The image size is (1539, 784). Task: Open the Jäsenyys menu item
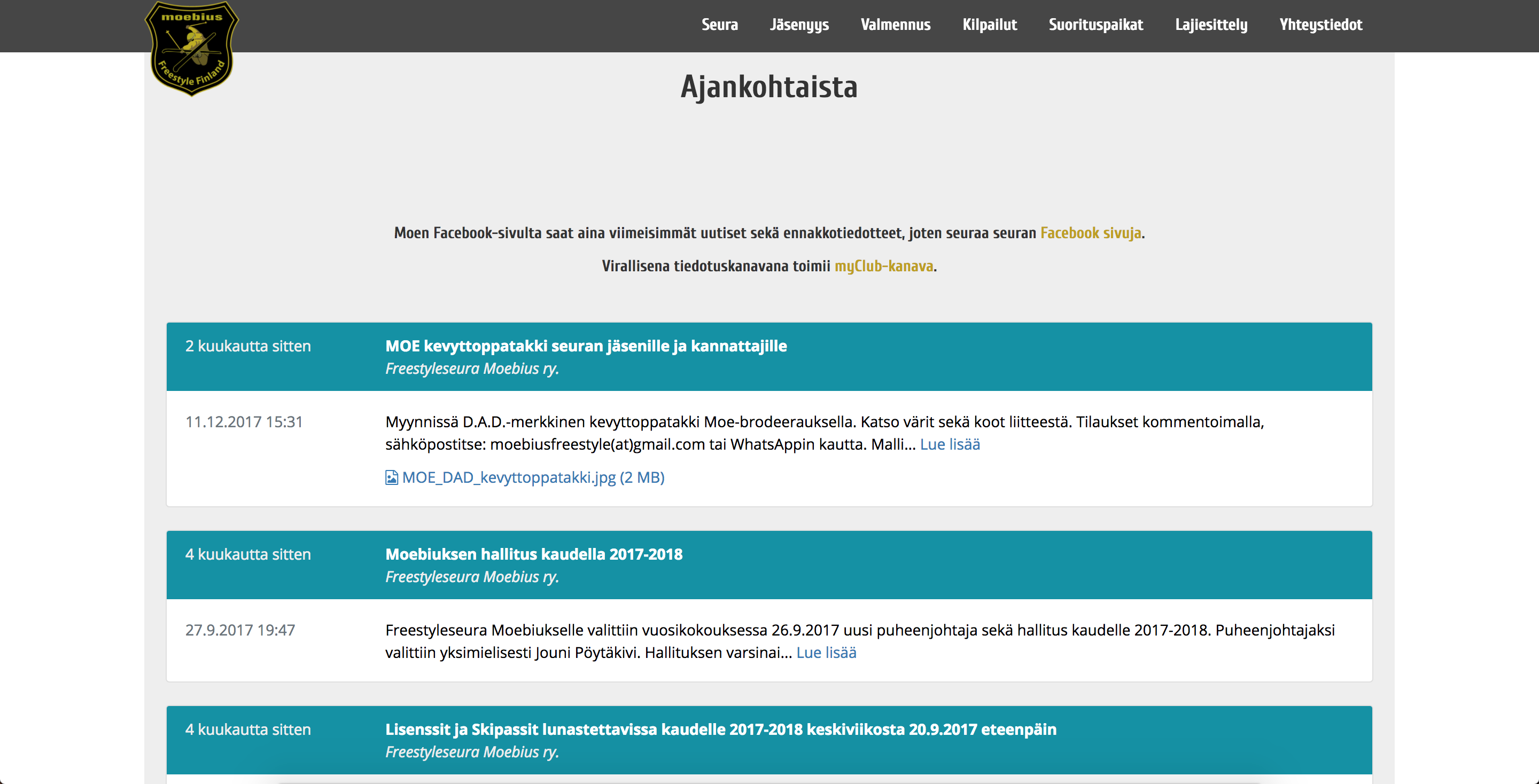click(x=799, y=25)
